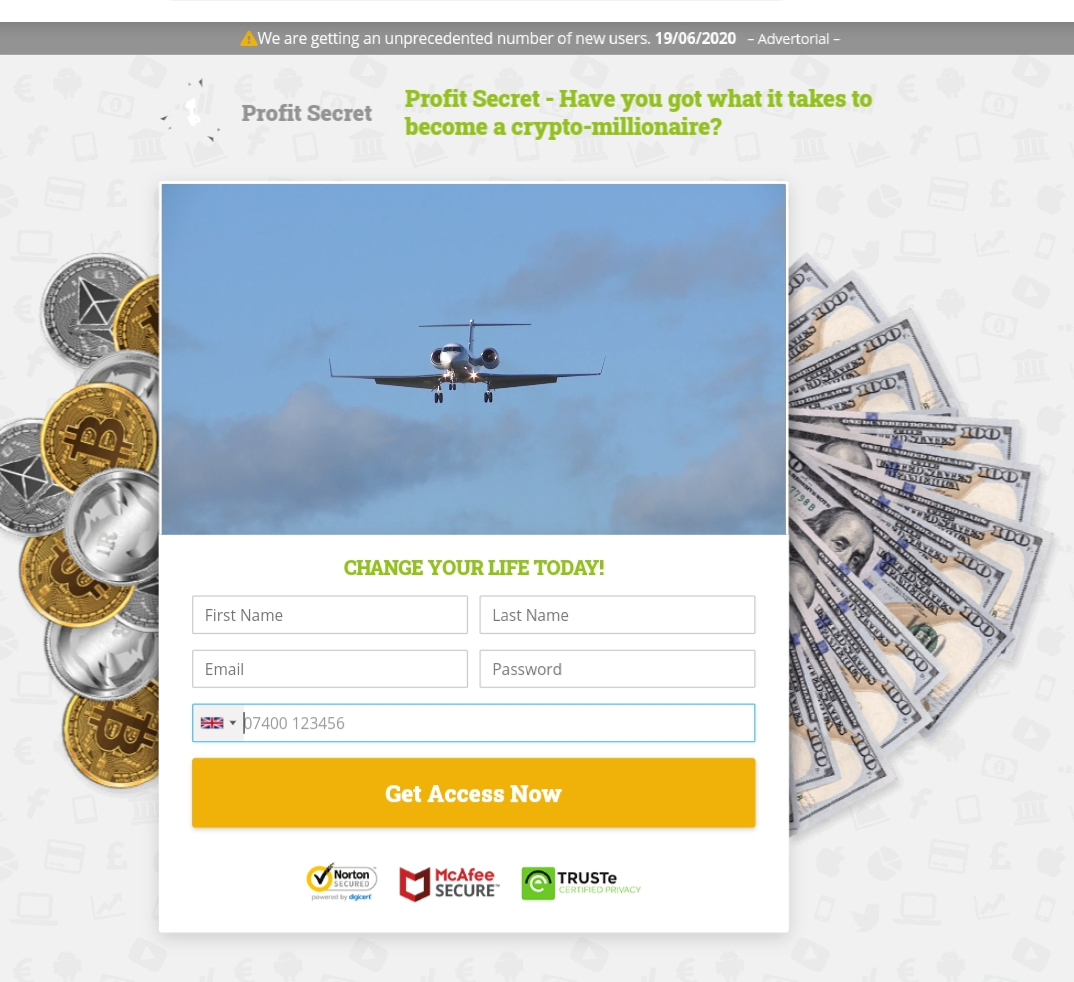Click the UK flag icon
The height and width of the screenshot is (982, 1074).
(212, 722)
